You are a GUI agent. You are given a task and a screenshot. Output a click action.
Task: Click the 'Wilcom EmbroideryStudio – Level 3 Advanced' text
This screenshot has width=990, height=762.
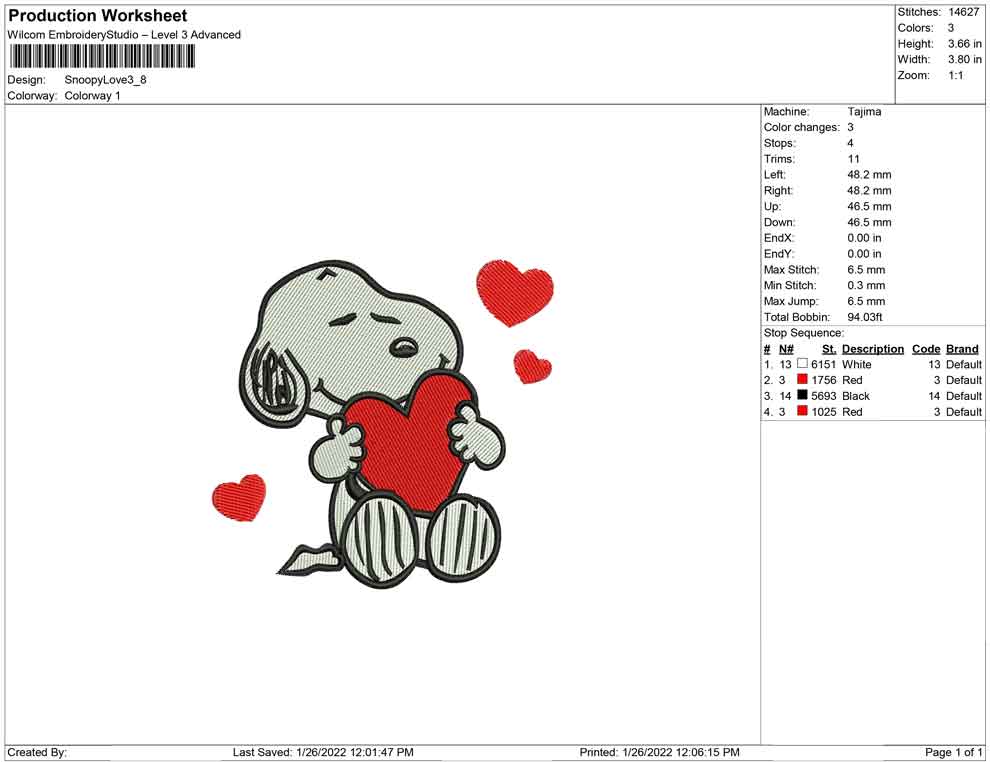[124, 35]
